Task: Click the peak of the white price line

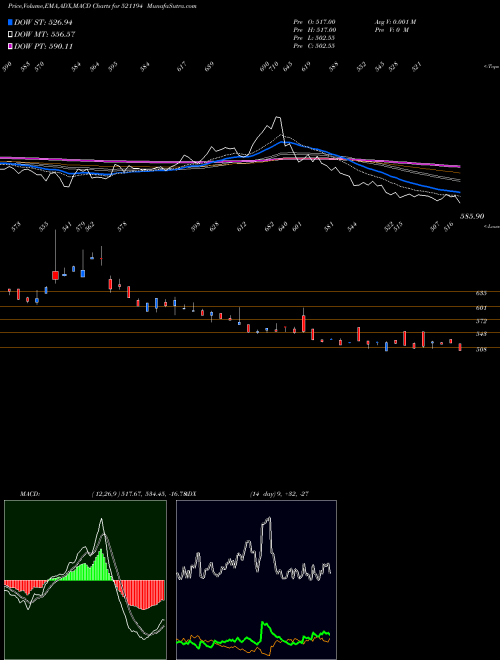Action: tap(277, 117)
